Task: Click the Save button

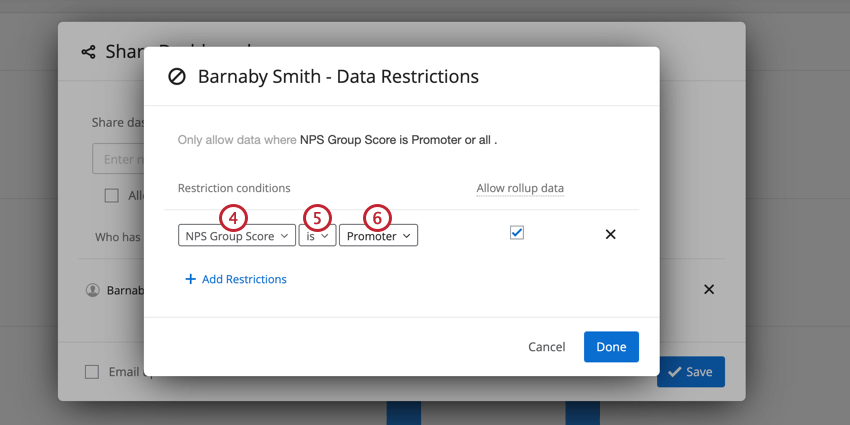Action: click(690, 372)
